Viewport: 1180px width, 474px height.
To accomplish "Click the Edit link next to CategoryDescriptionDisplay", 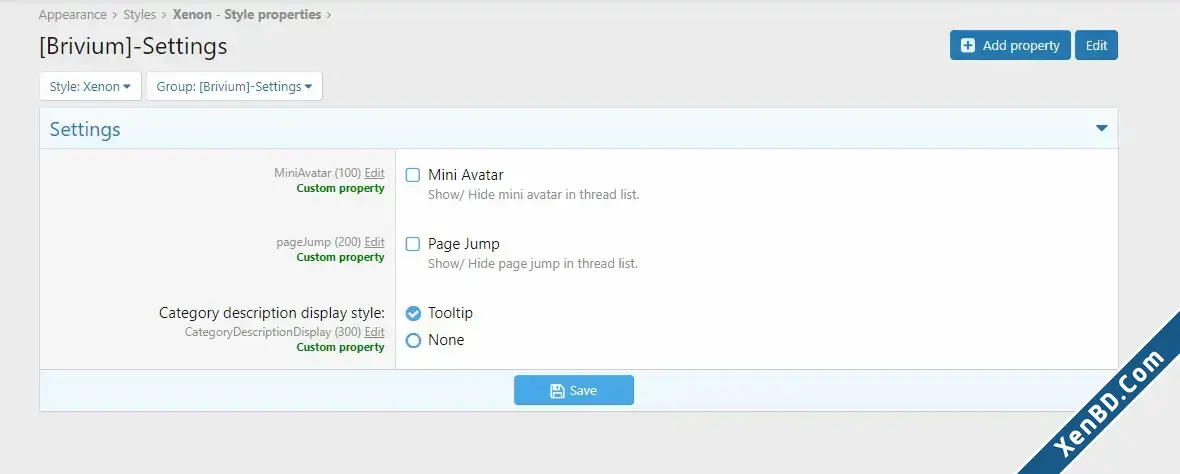I will click(374, 332).
